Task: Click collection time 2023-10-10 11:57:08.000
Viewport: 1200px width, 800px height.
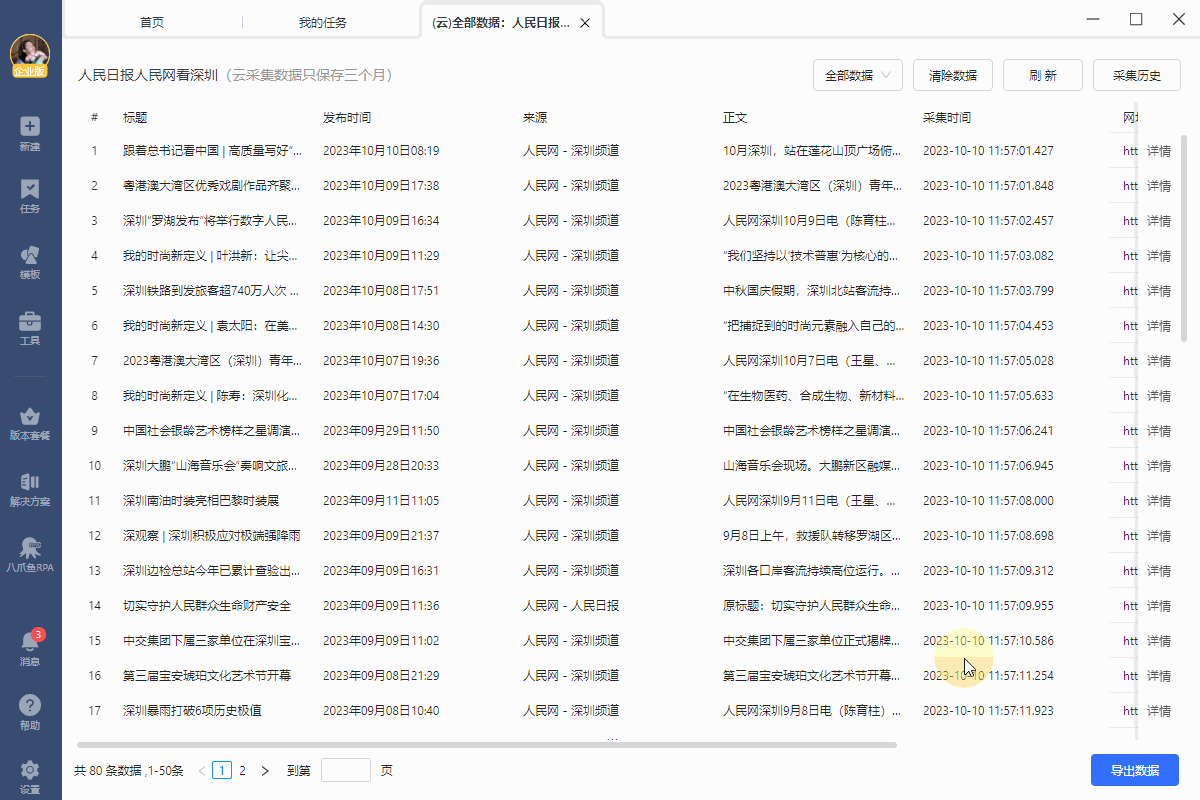Action: (x=988, y=501)
